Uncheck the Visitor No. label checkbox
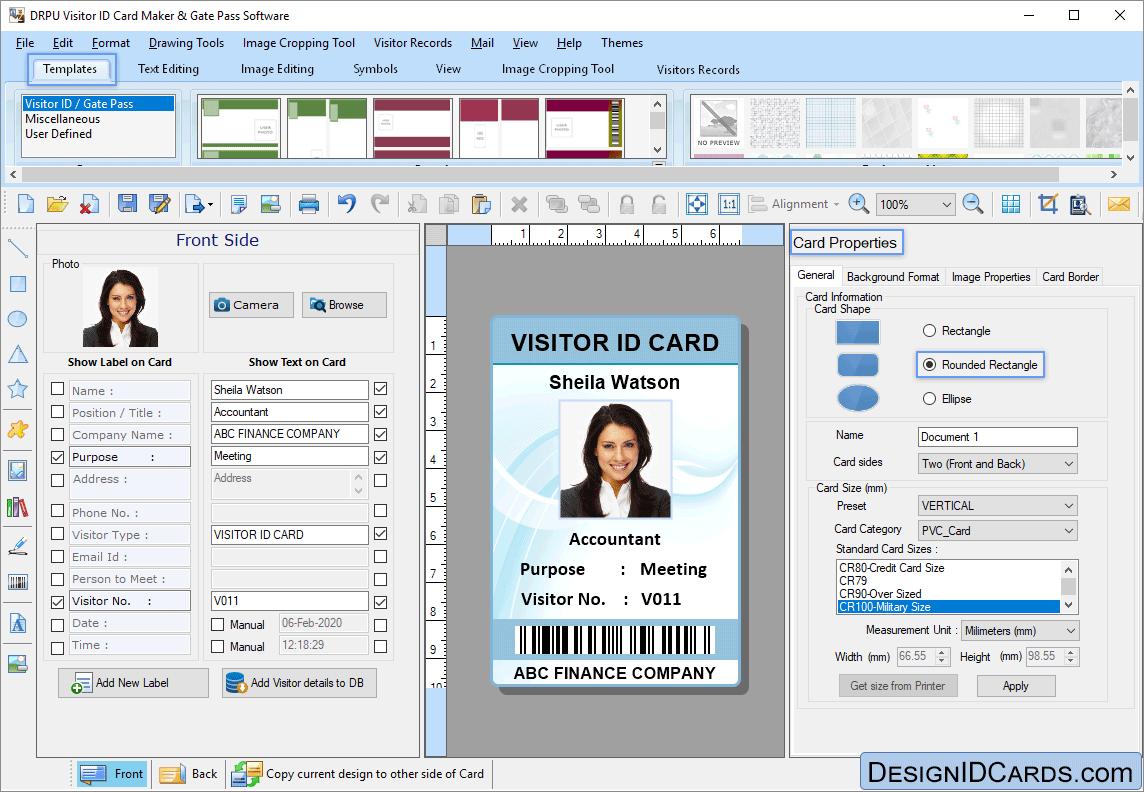This screenshot has height=792, width=1144. coord(58,602)
